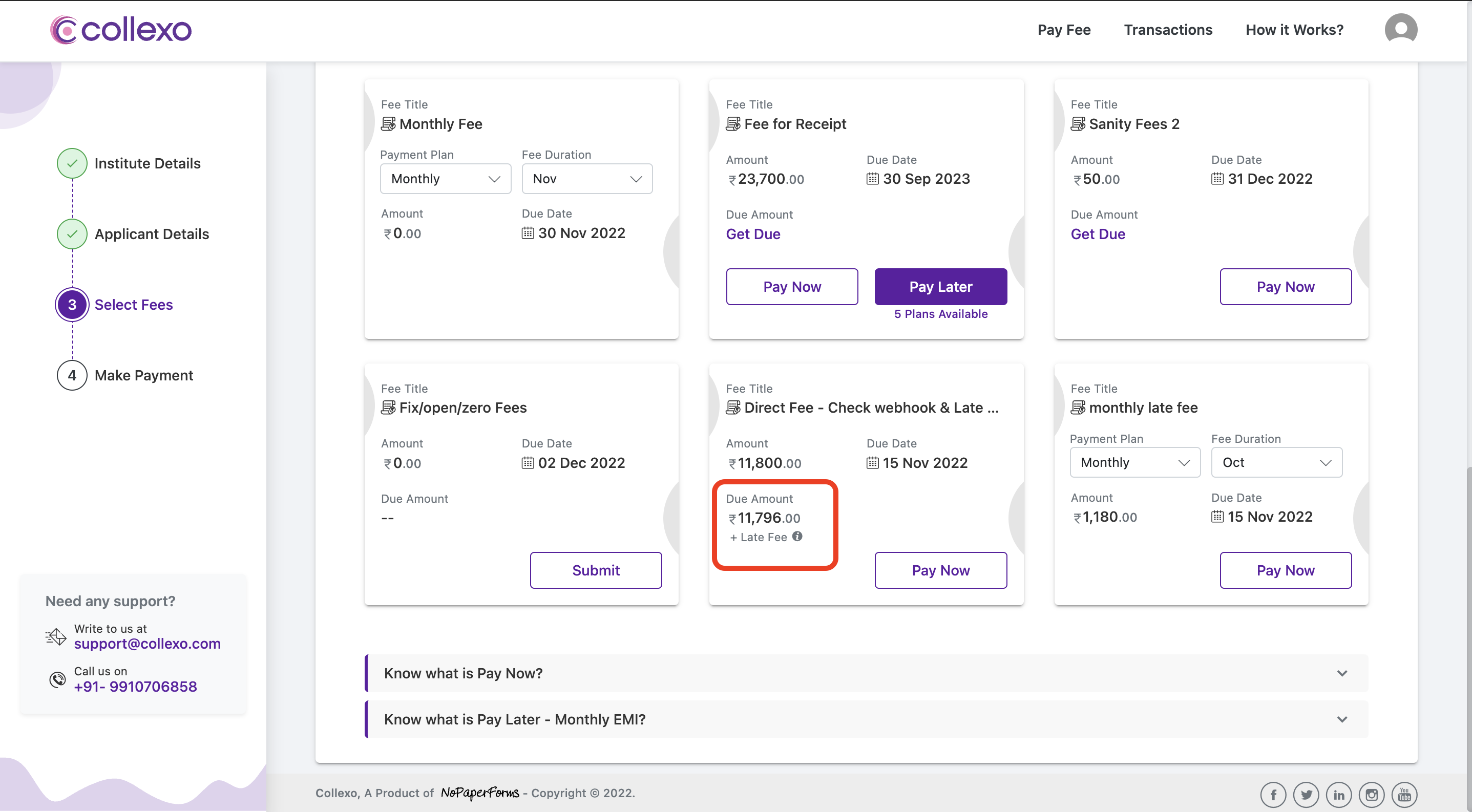Click Get Due on Fee for Receipt

tap(753, 234)
